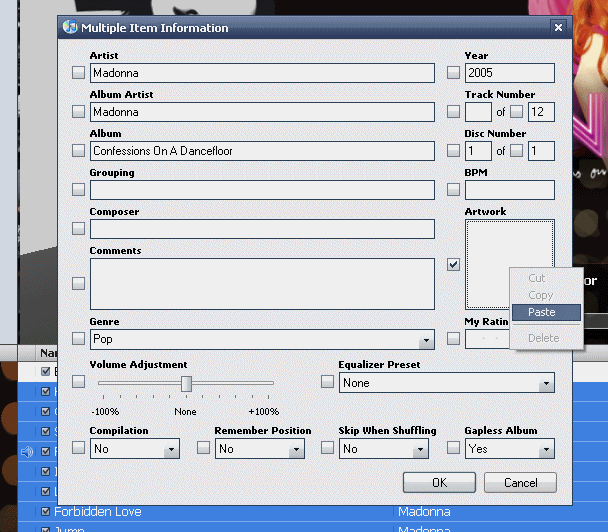Viewport: 608px width, 532px height.
Task: Click the disc total field after 'of'
Action: (541, 151)
